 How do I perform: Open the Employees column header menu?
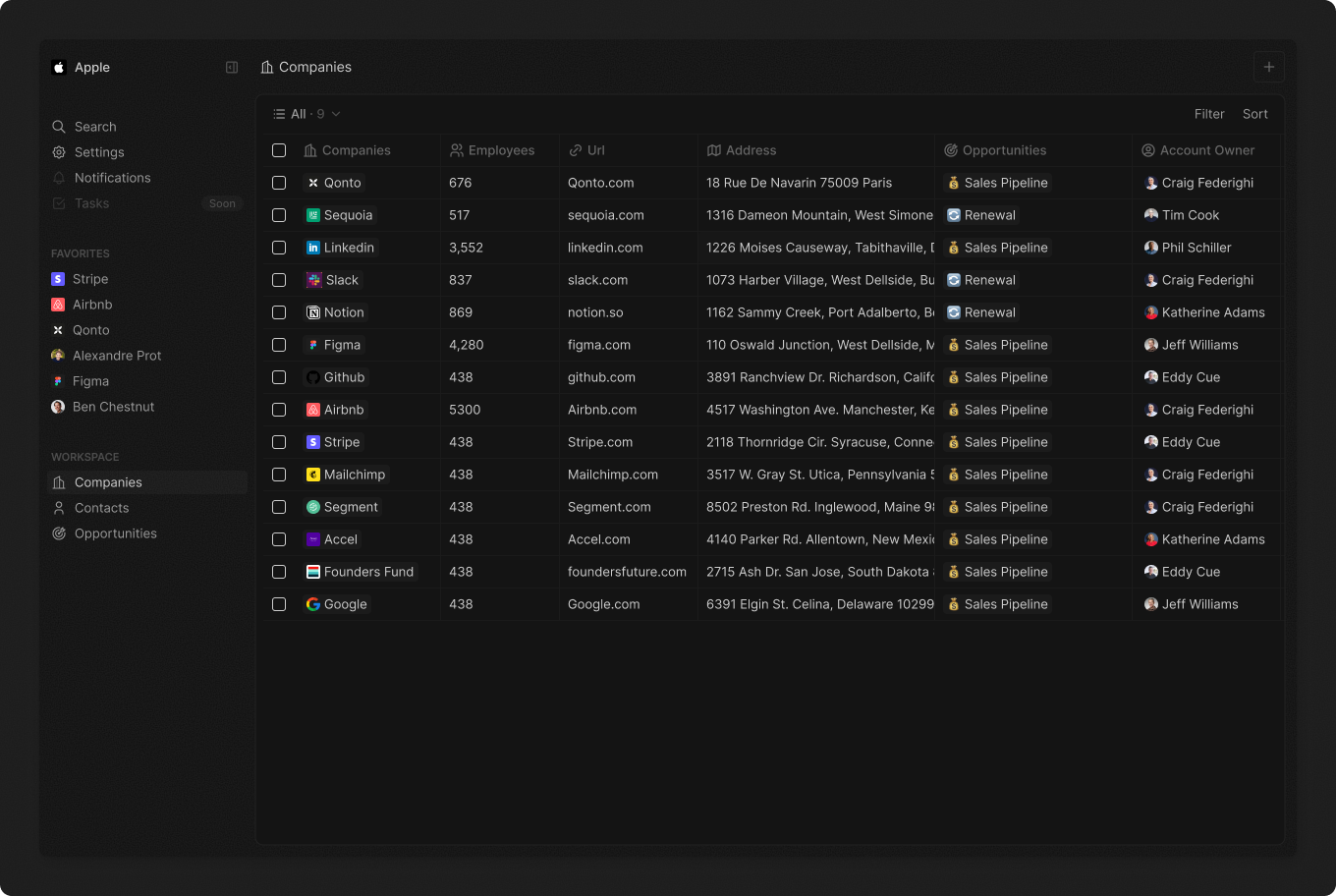(x=492, y=150)
